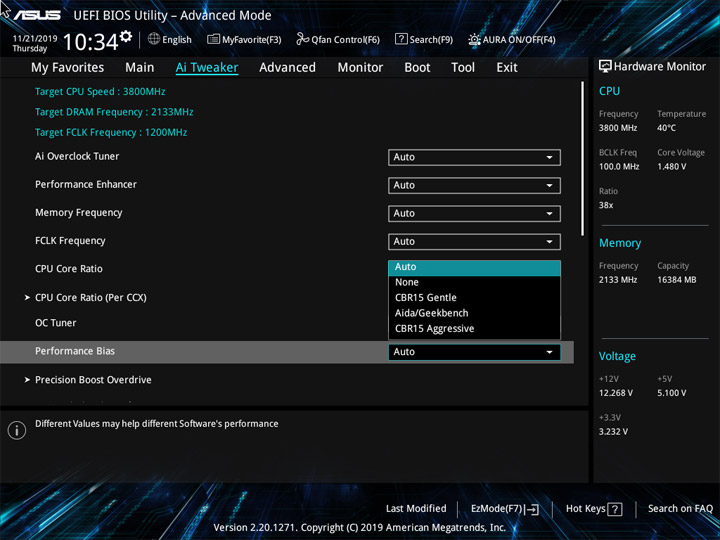The height and width of the screenshot is (540, 720).
Task: Open the FCLK Frequency dropdown
Action: 474,242
